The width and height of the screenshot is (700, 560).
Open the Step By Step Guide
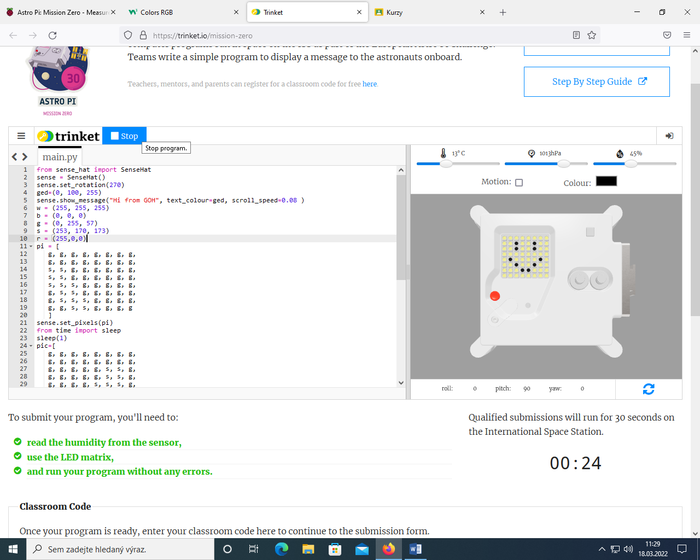click(596, 81)
